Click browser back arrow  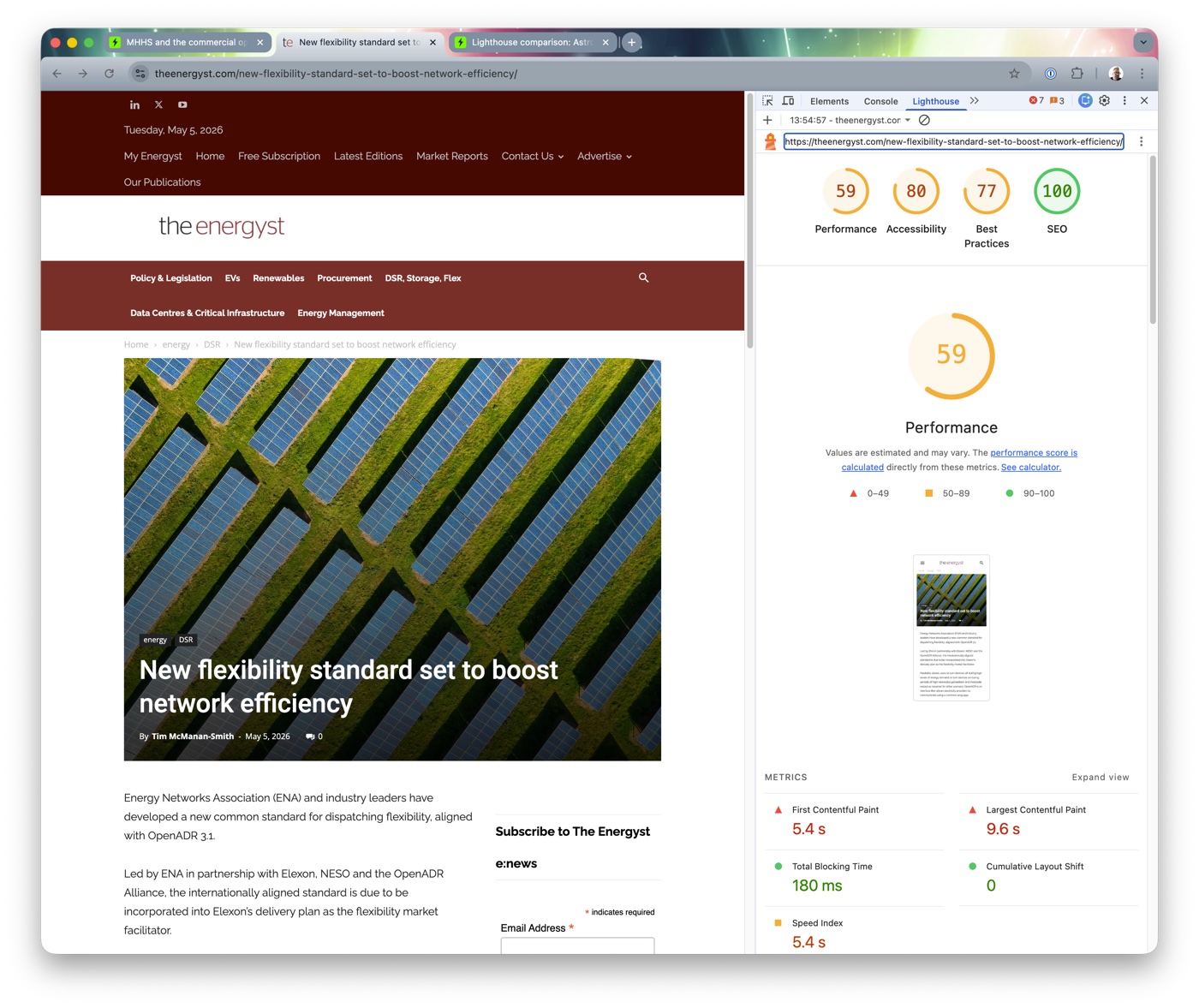click(57, 74)
